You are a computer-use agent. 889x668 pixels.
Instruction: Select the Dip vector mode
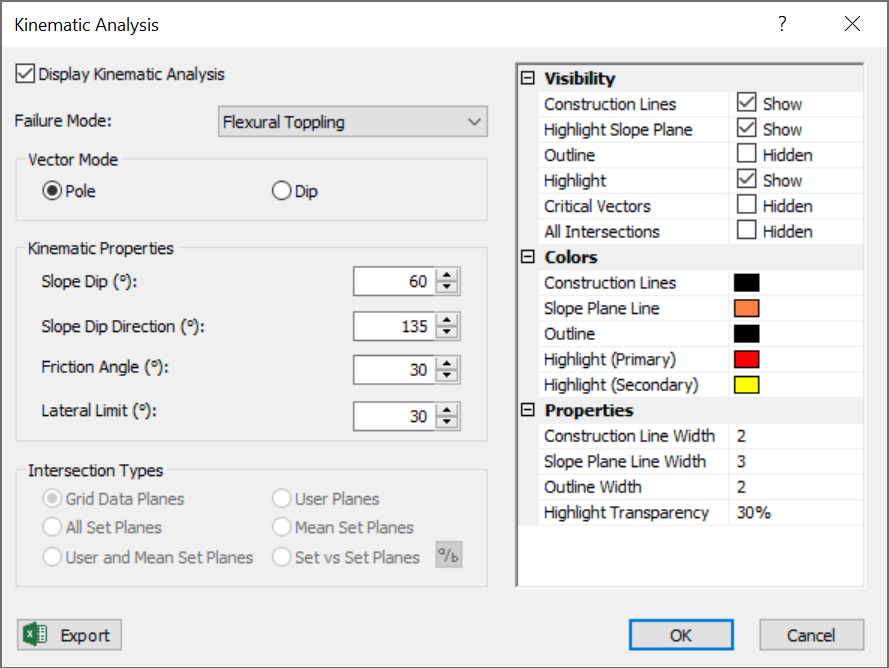click(280, 190)
